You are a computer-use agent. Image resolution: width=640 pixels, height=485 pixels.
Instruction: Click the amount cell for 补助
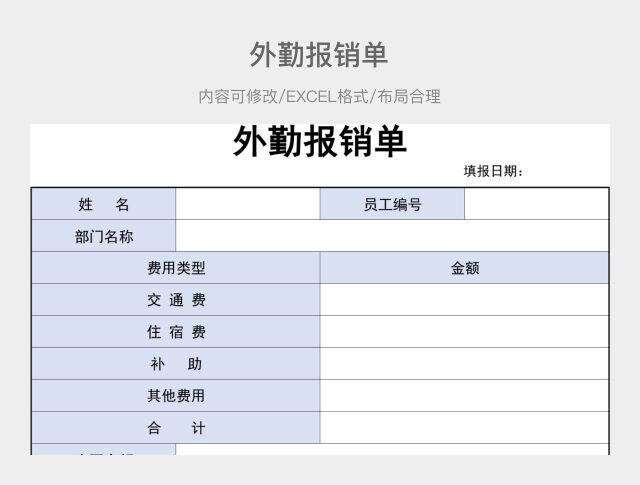(465, 364)
